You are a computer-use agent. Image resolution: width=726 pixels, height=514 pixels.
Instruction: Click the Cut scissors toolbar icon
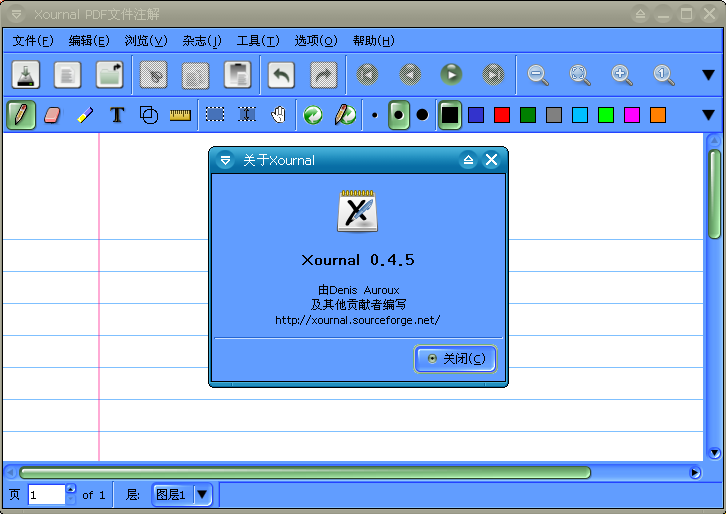(154, 75)
